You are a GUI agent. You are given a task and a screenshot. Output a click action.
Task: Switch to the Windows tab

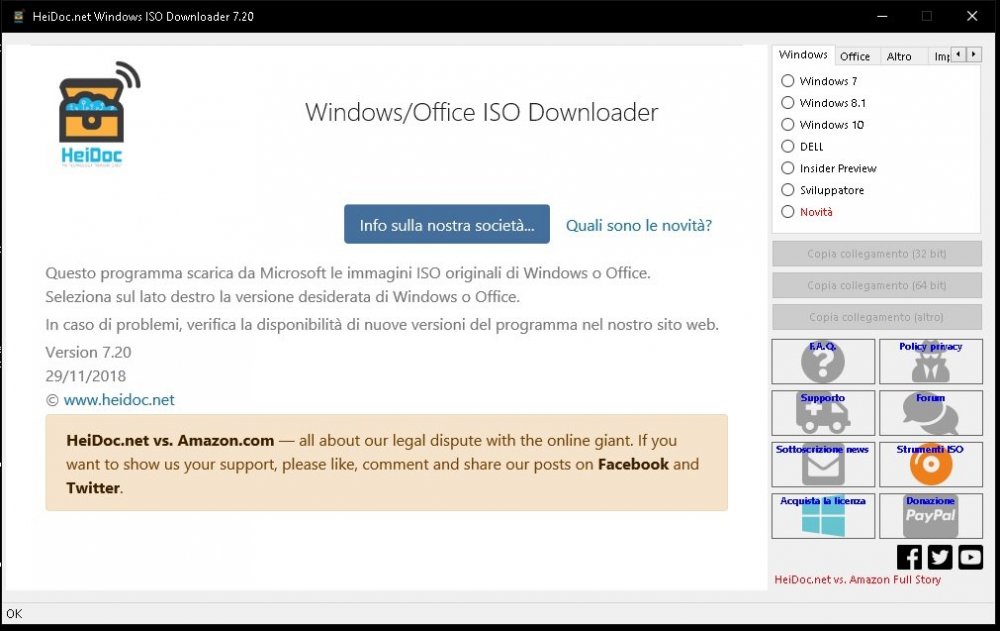803,55
